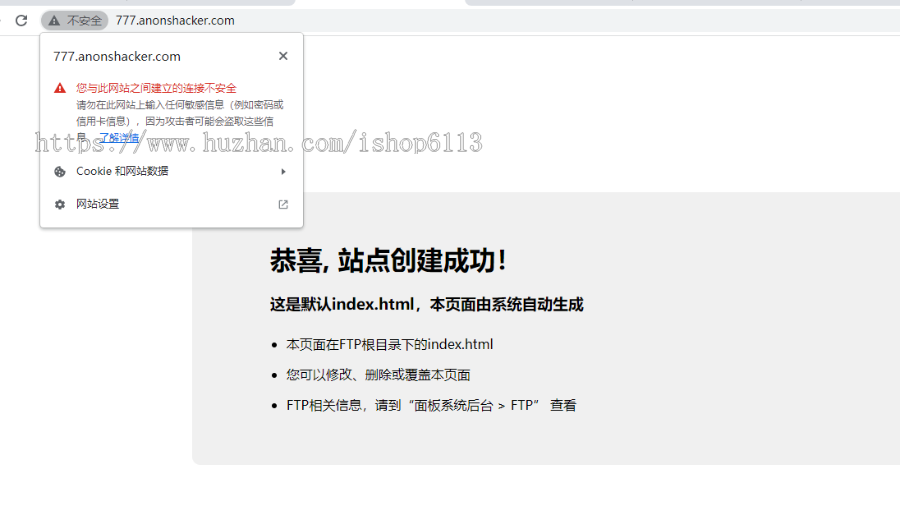Open 网站设置 site settings entry
Viewport: 900px width, 515px height.
coord(171,204)
